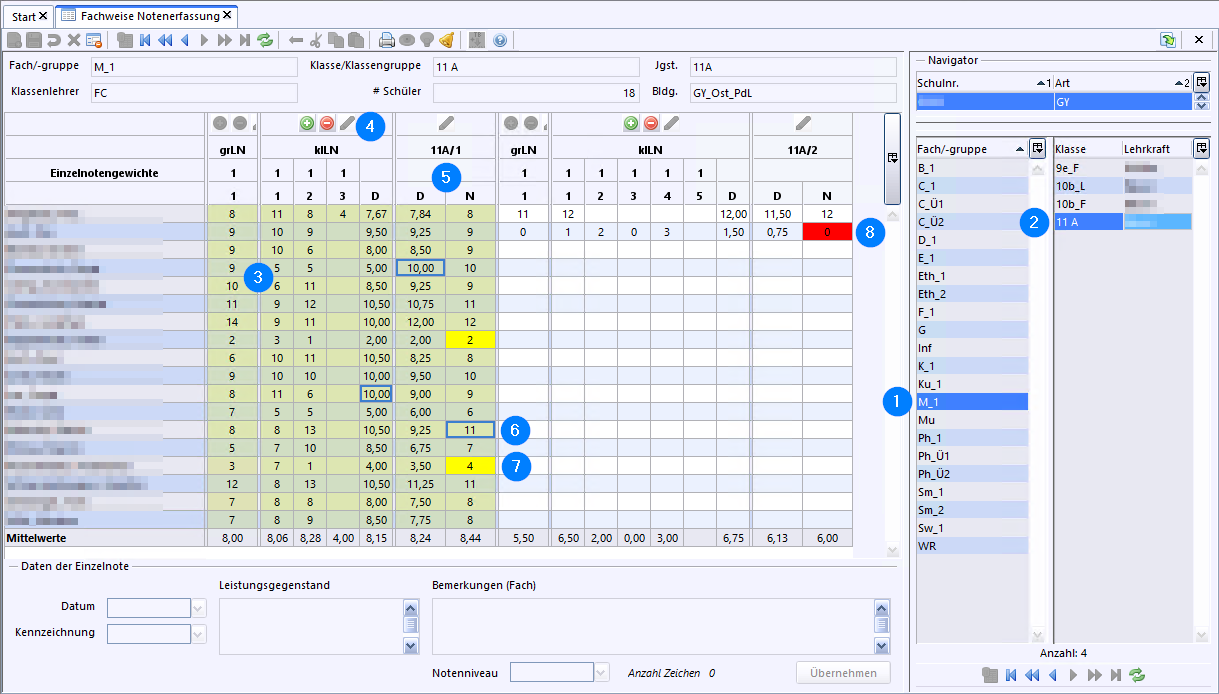Open column chooser beside Lehrkraft header
The image size is (1219, 694).
pos(1202,148)
